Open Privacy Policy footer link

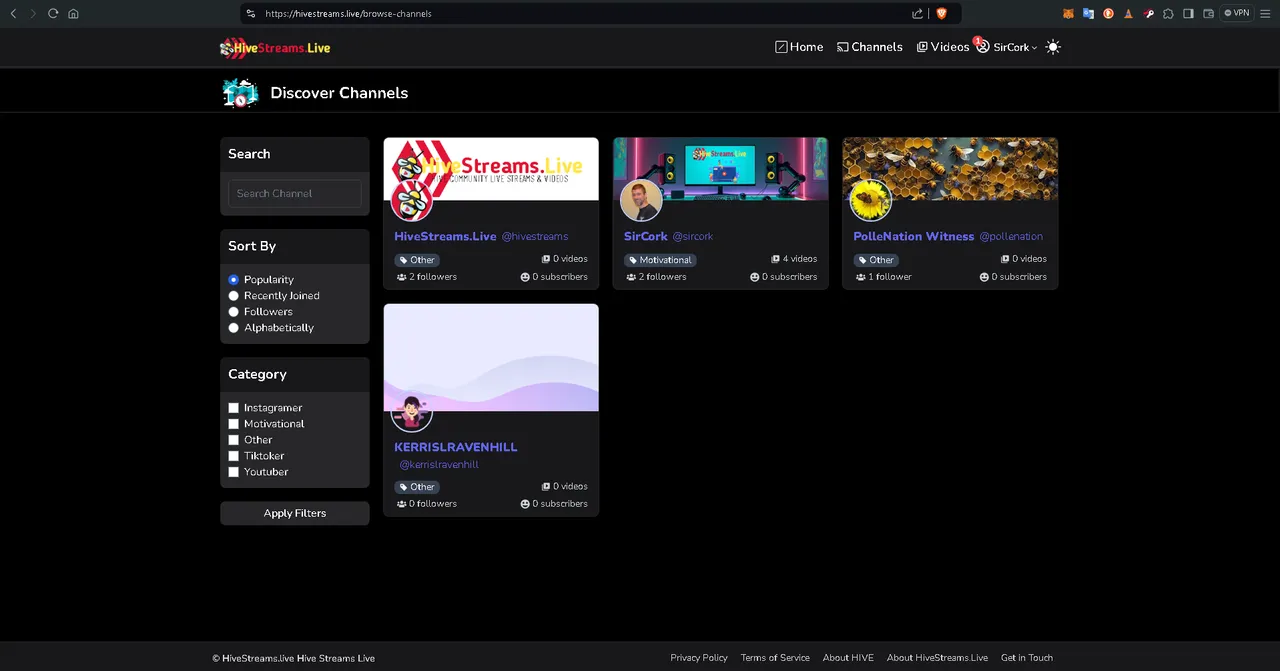(699, 658)
